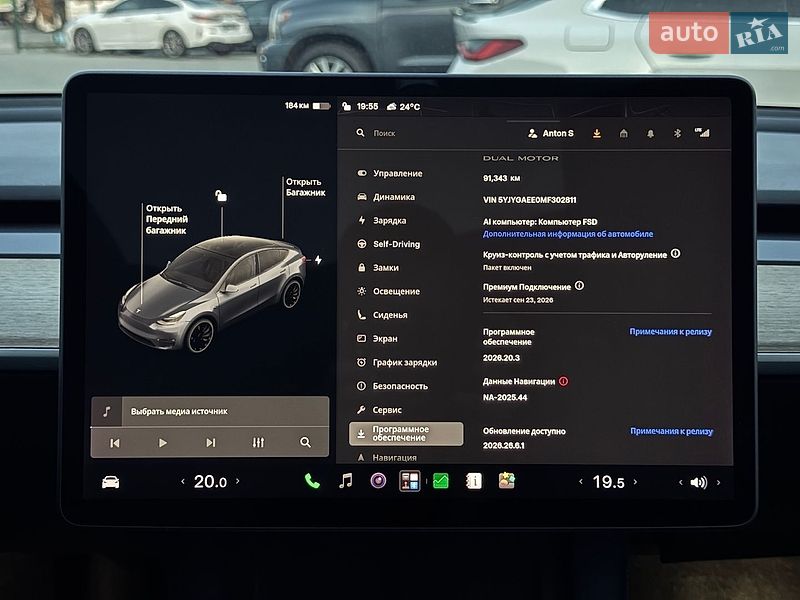Open the Динамика menu item

point(386,197)
